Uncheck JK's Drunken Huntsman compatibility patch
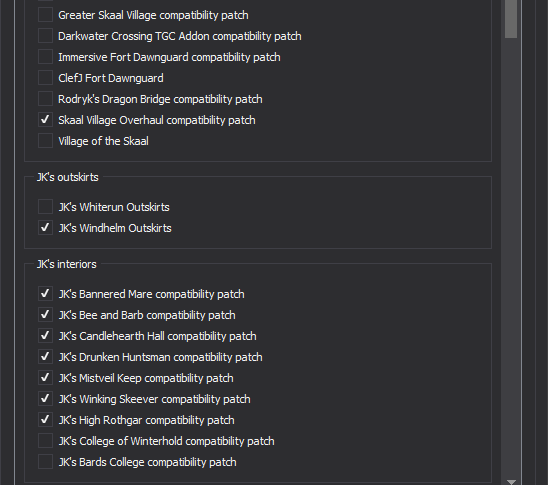Image resolution: width=548 pixels, height=485 pixels. (45, 357)
